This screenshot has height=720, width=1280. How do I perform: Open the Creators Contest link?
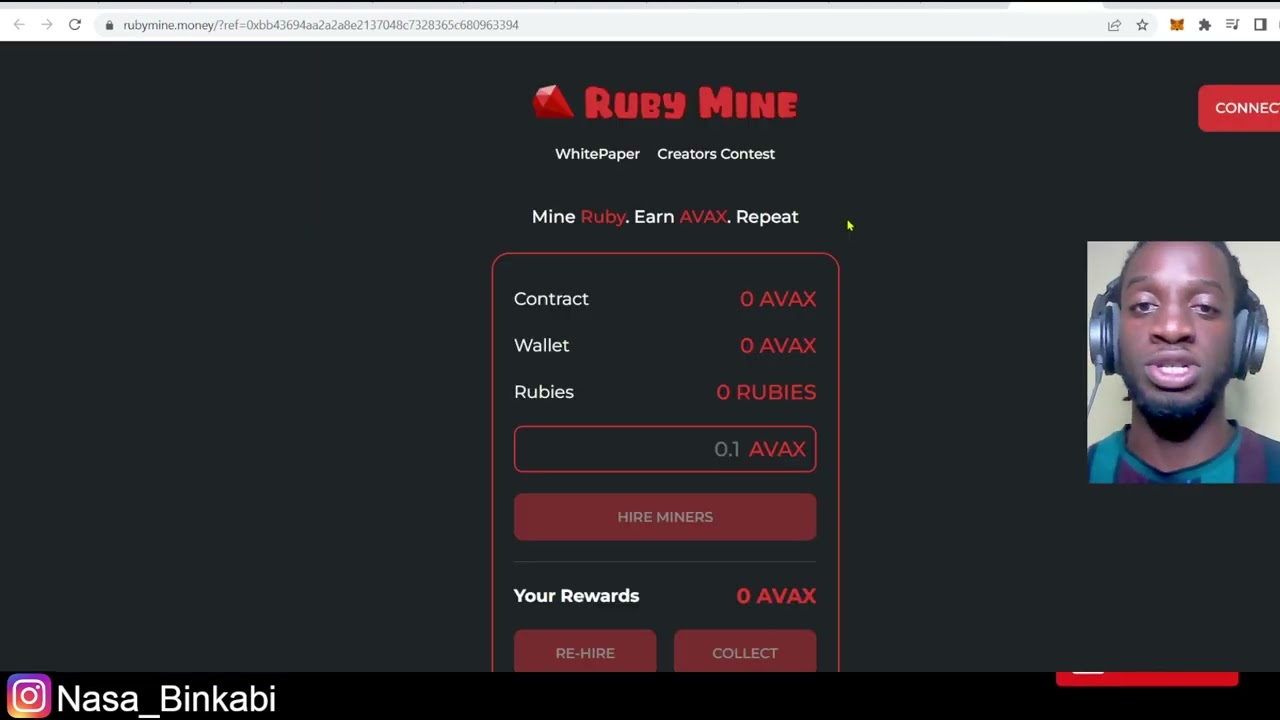coord(716,154)
